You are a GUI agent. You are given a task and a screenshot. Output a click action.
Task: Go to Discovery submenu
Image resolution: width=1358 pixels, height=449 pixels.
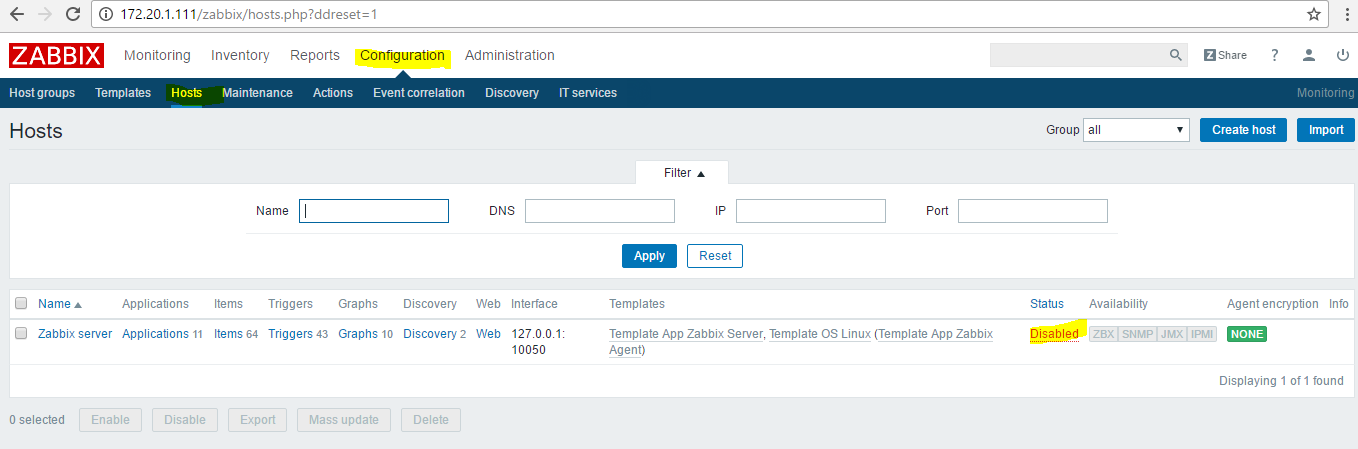pos(512,93)
